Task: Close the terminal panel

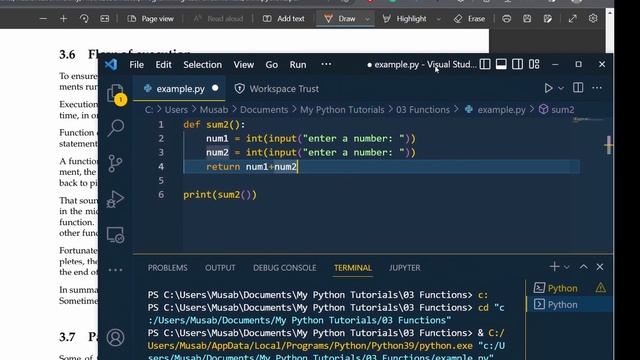Action: pyautogui.click(x=600, y=267)
